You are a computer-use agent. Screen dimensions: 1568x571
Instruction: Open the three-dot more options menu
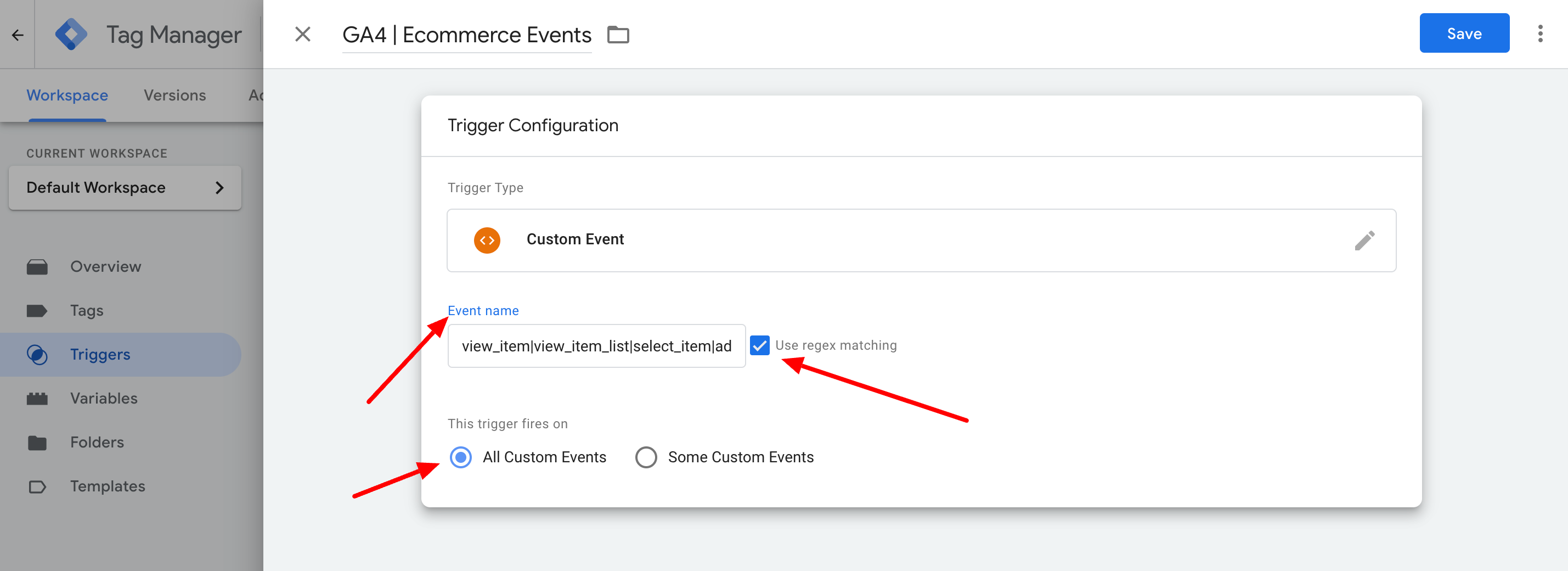tap(1540, 33)
